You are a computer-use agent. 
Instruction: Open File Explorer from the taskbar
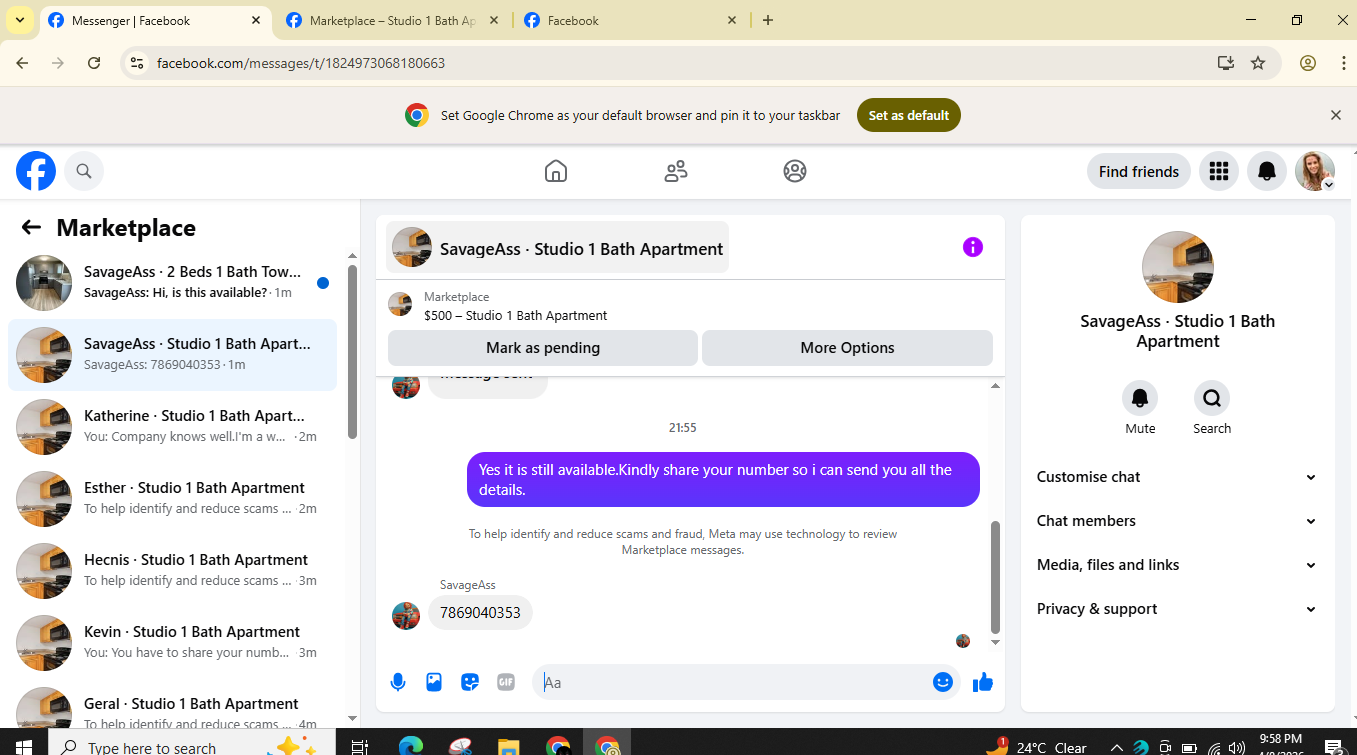click(509, 746)
